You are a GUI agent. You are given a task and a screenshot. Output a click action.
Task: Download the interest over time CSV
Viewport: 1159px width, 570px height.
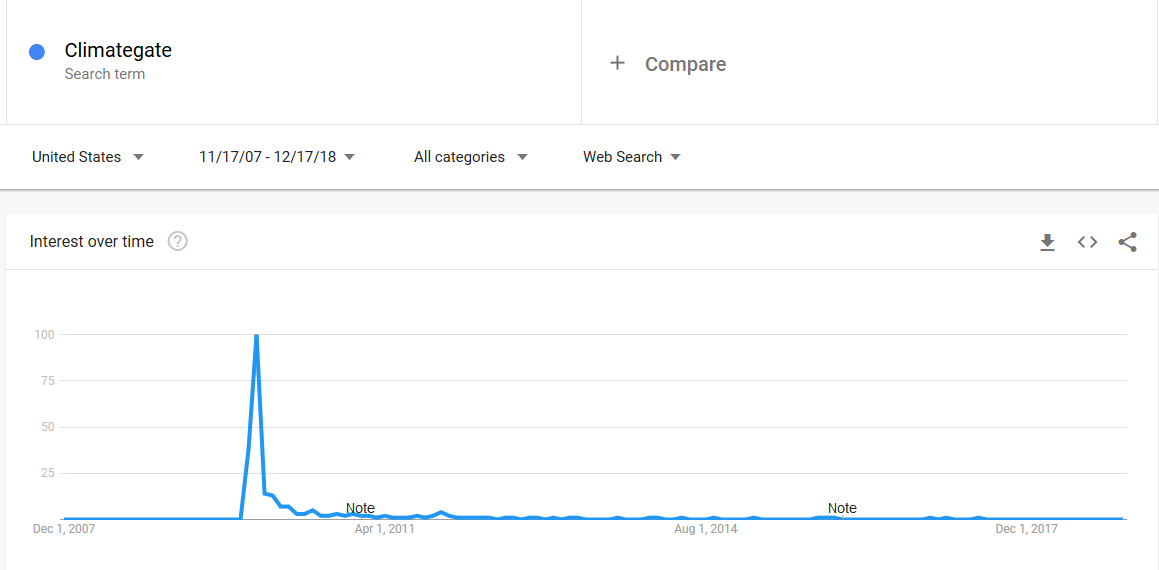tap(1047, 242)
